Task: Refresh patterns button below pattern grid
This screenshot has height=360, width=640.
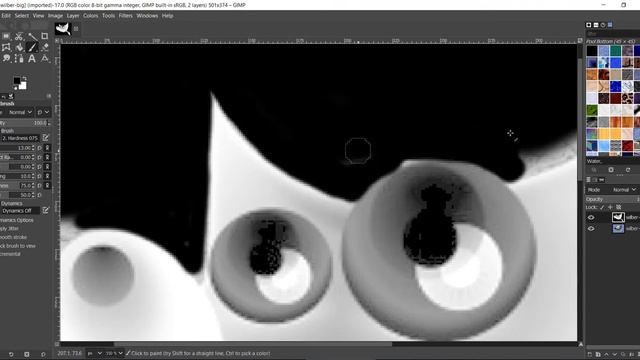Action: 628,170
